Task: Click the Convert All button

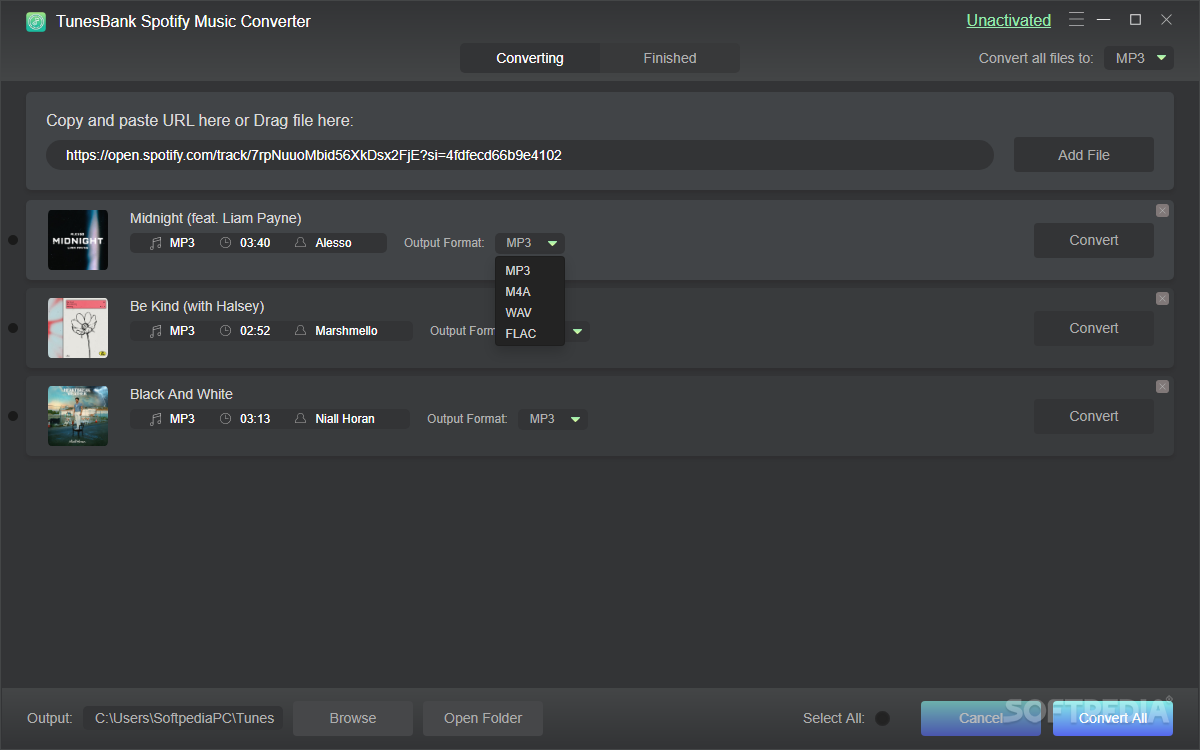Action: click(1113, 718)
